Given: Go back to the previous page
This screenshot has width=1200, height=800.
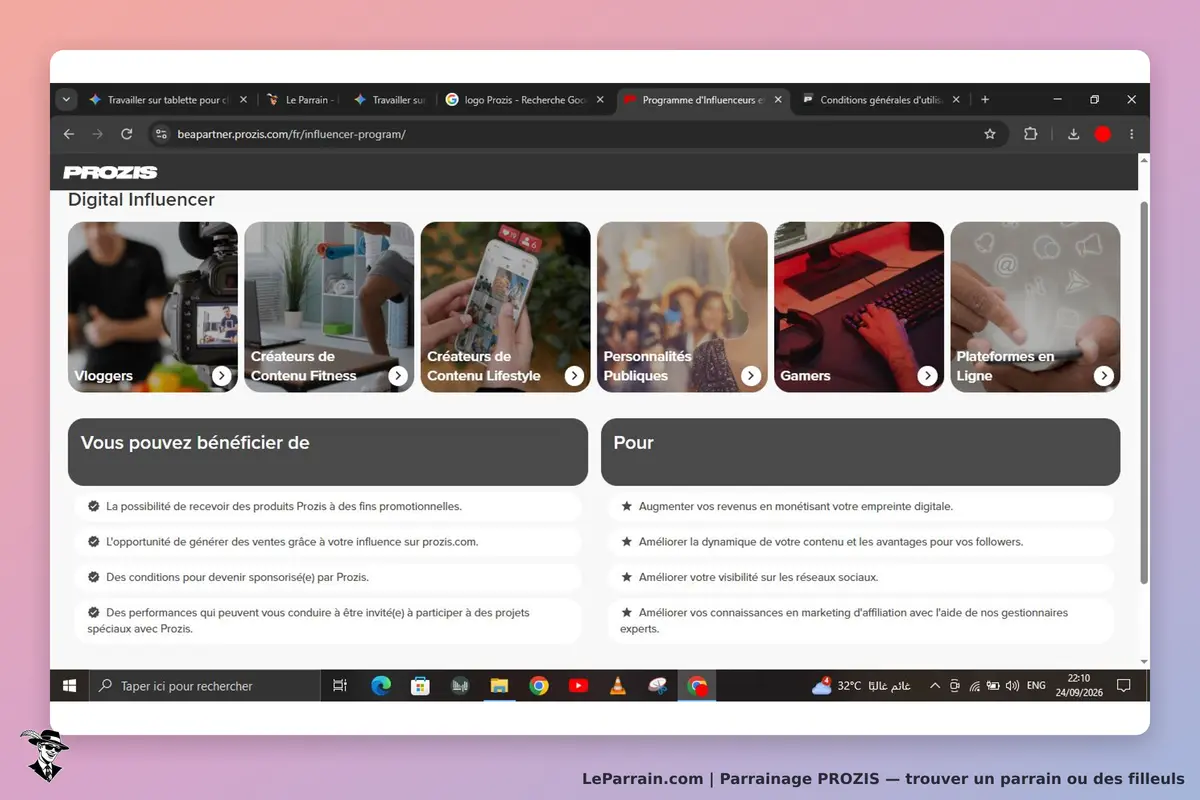Looking at the screenshot, I should click(x=69, y=134).
